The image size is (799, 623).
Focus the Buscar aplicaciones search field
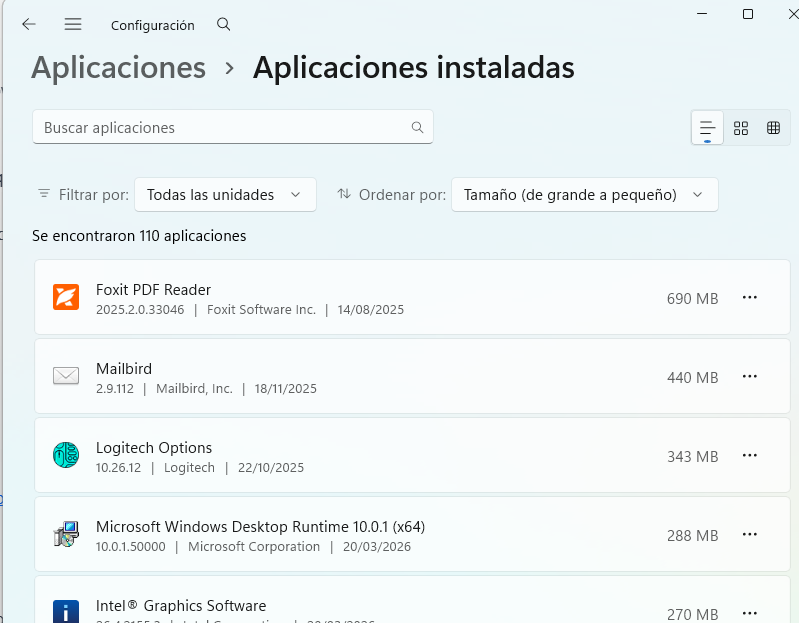tap(233, 127)
